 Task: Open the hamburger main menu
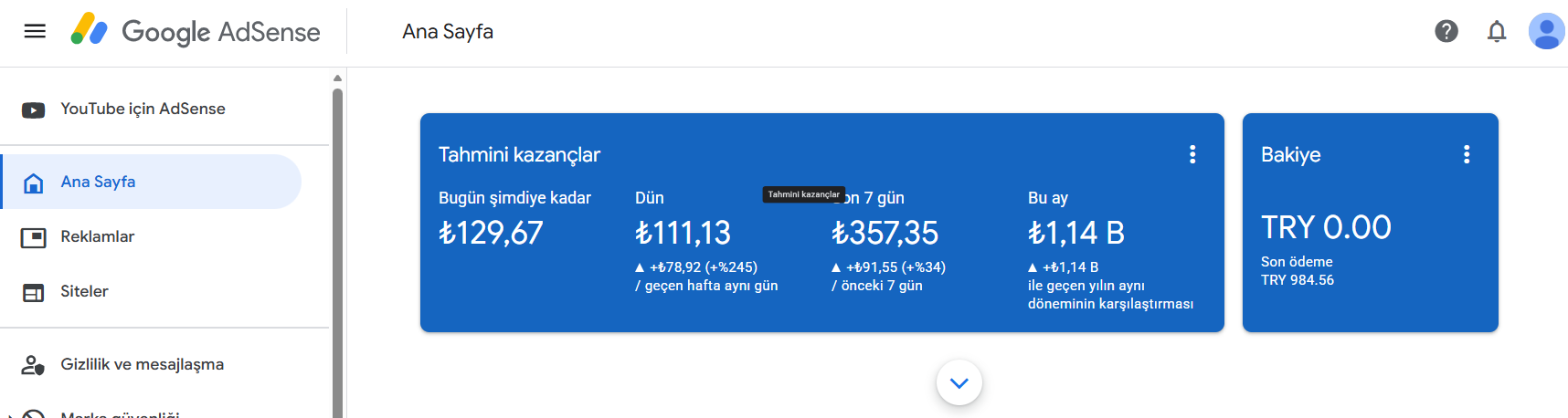coord(35,31)
